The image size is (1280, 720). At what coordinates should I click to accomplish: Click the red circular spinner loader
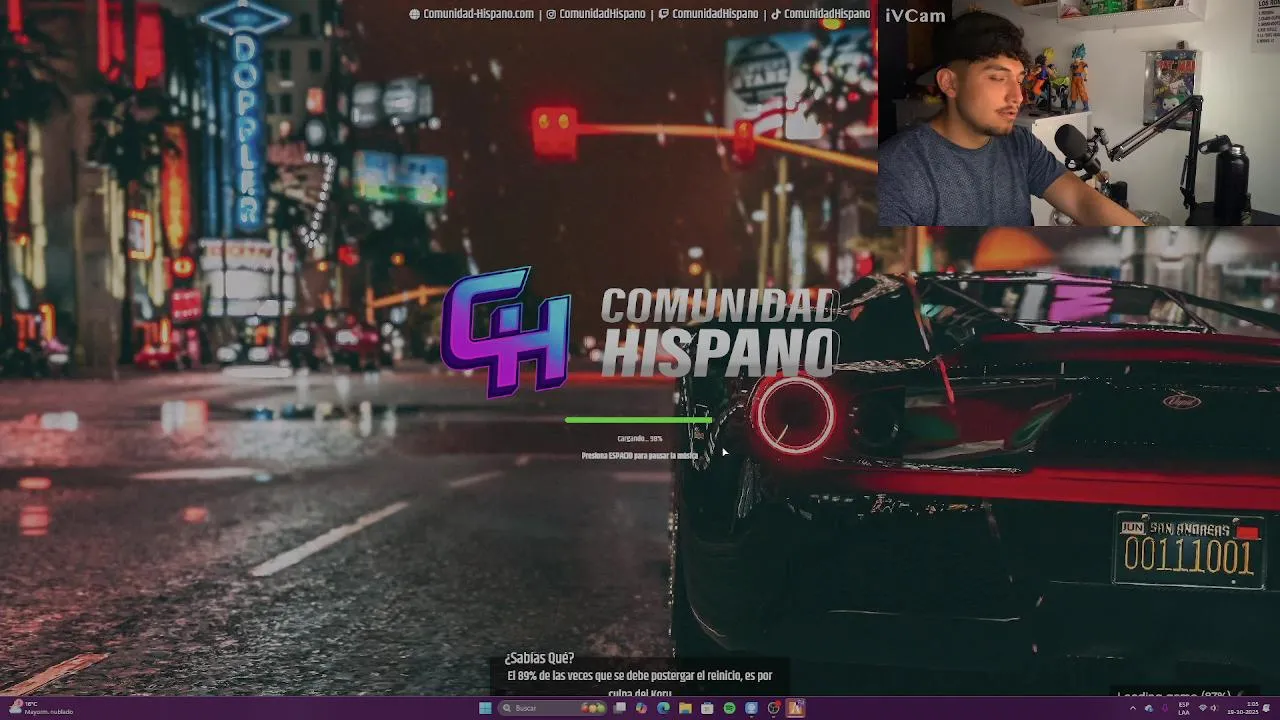tap(794, 415)
